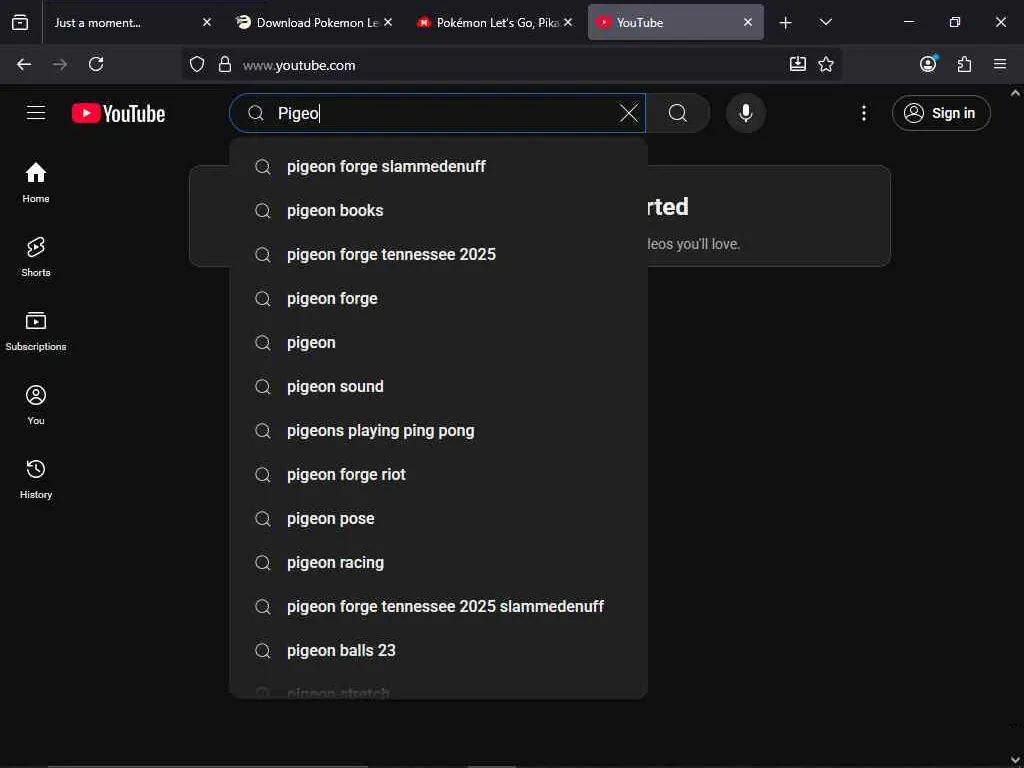The height and width of the screenshot is (768, 1024).
Task: Click the install/save page icon in address bar
Action: 797,64
